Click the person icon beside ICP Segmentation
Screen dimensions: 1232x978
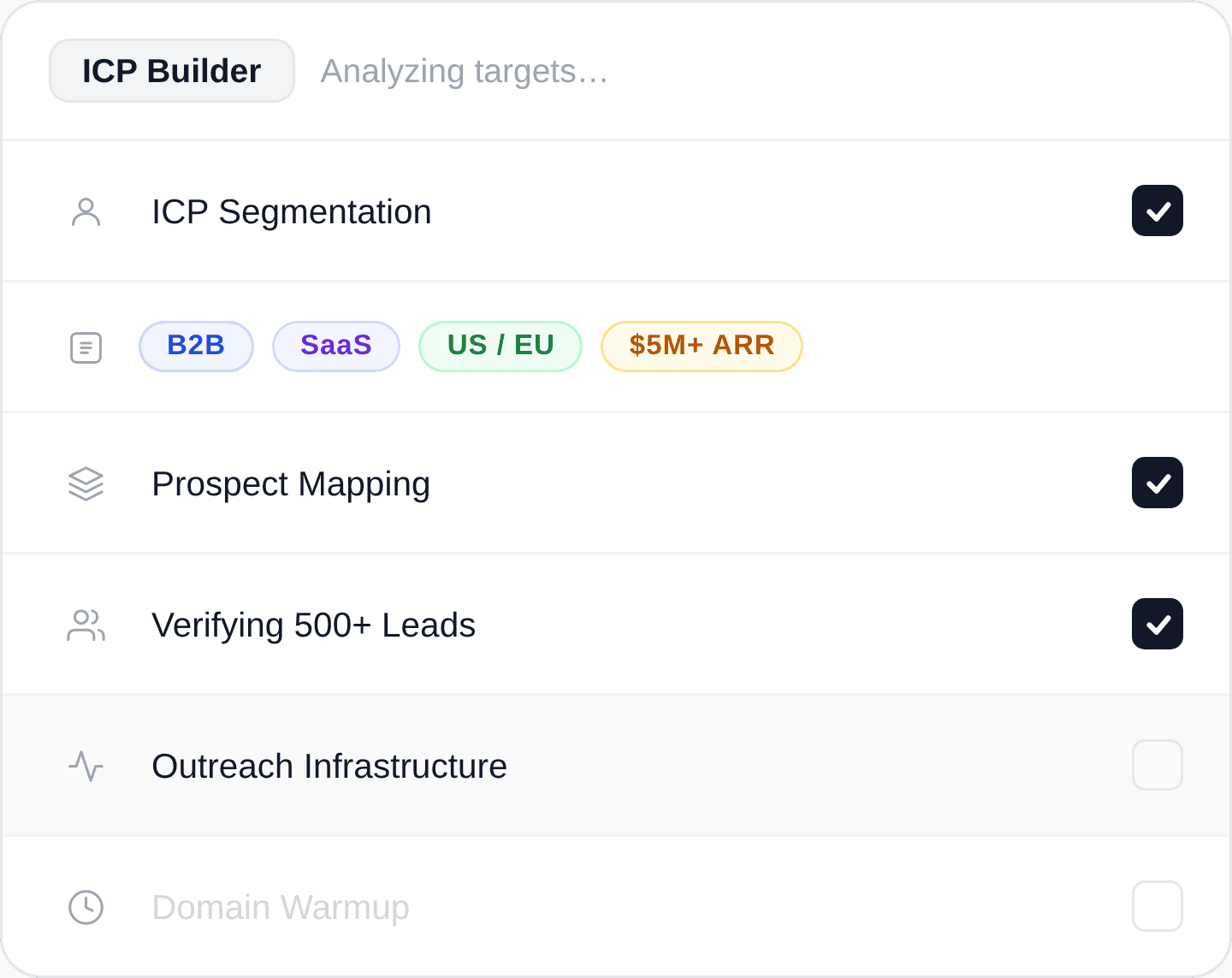coord(86,211)
